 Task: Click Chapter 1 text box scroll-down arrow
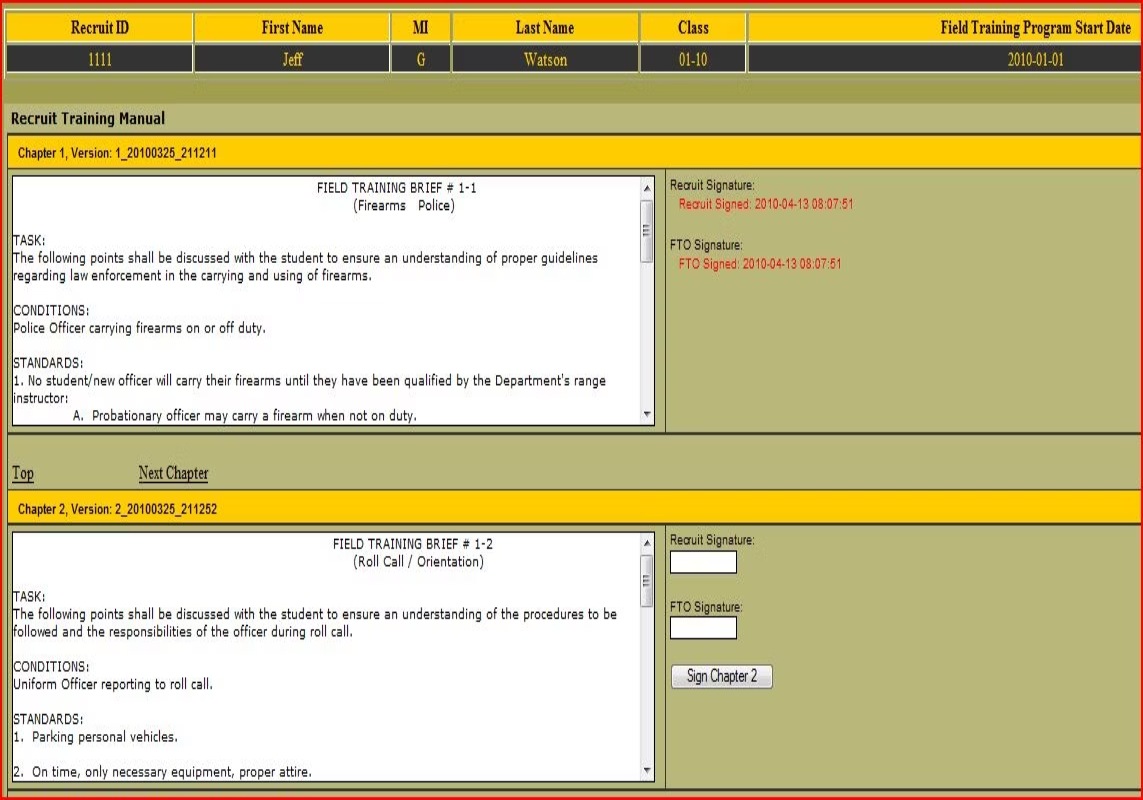(x=647, y=414)
